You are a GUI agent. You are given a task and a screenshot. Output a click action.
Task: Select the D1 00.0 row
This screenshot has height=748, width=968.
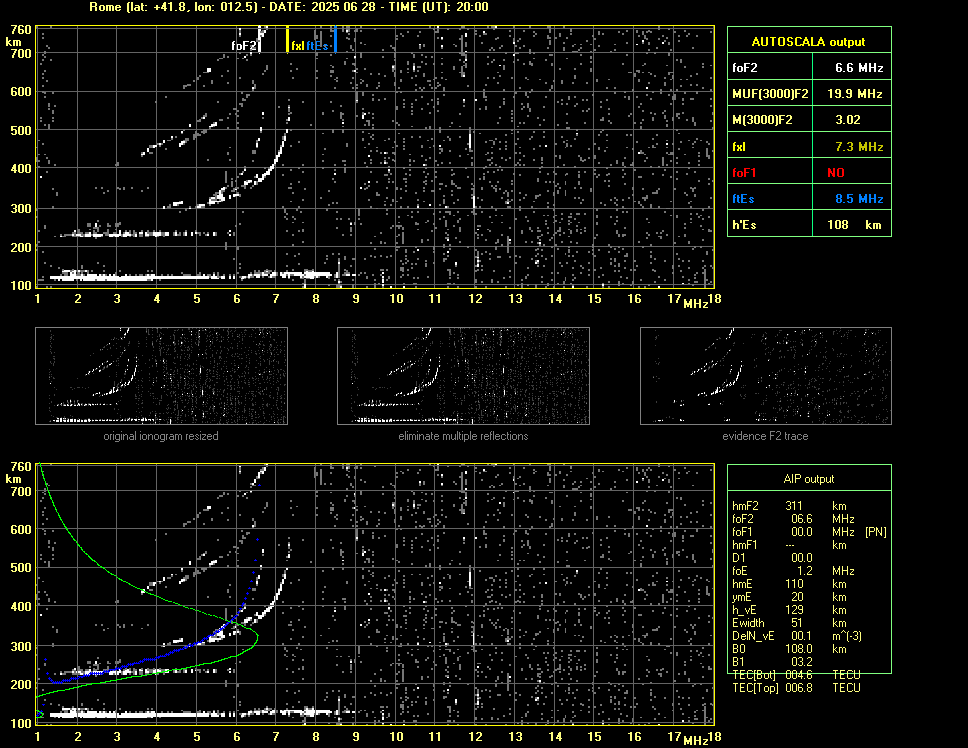(x=772, y=558)
